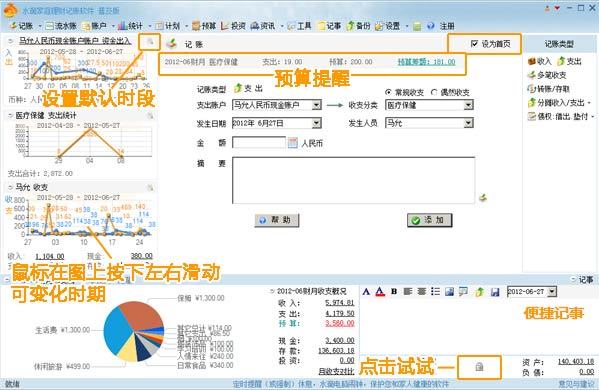Open the 设置 settings toolbar item
The image size is (599, 390).
coord(388,26)
